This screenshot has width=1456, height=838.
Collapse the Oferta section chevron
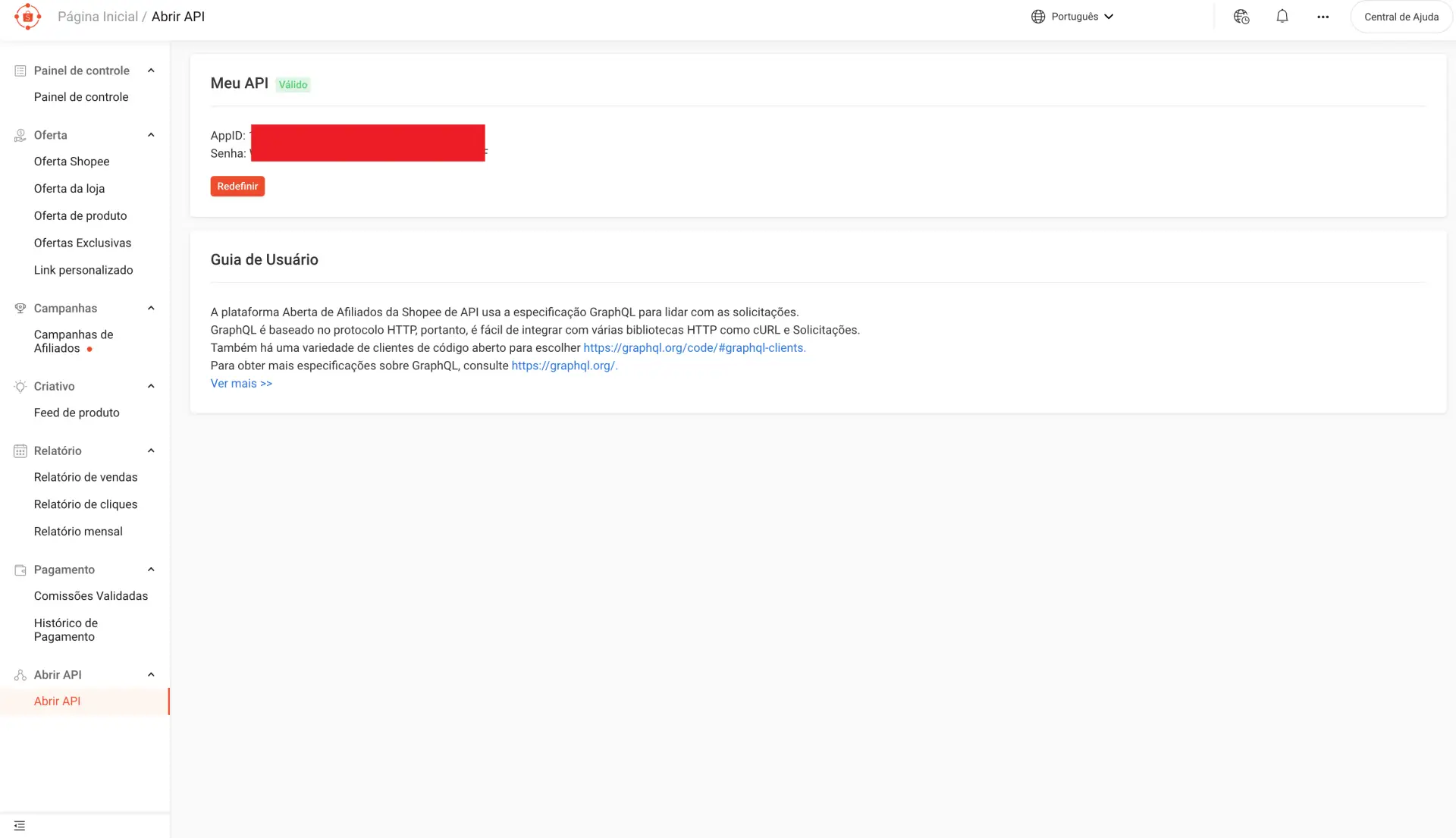point(151,135)
